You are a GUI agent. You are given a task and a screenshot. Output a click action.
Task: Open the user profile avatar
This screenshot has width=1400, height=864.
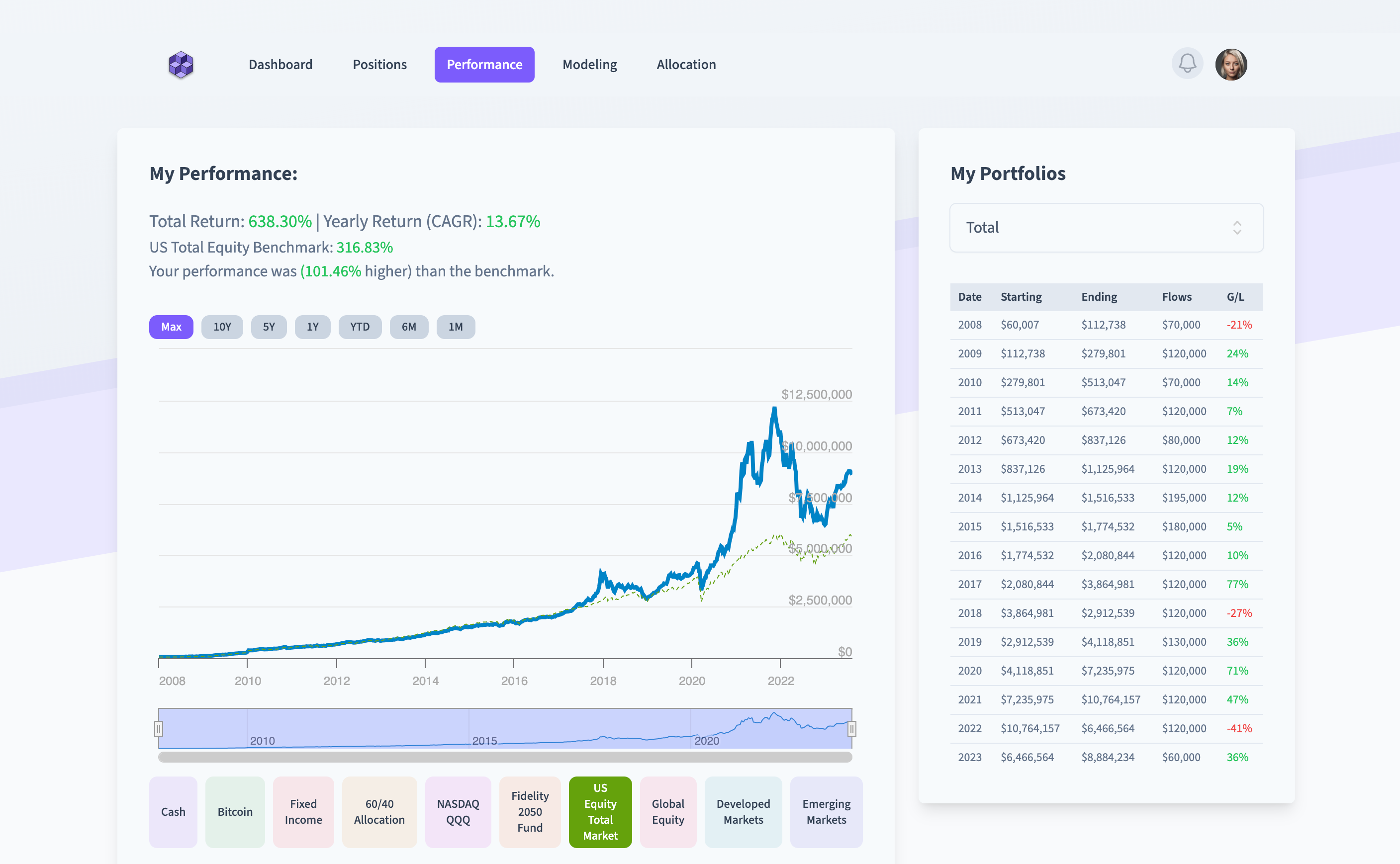pos(1231,65)
